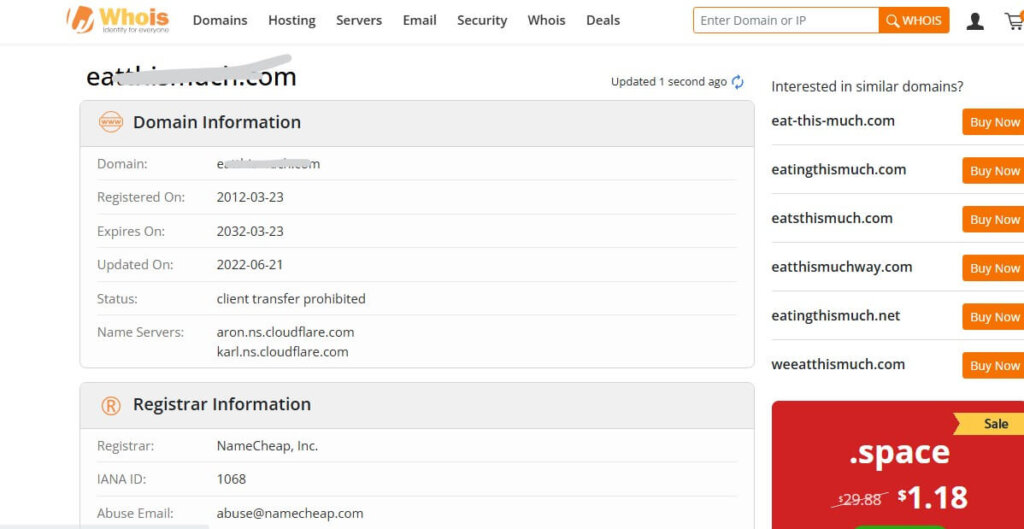Open the user account icon

974,21
